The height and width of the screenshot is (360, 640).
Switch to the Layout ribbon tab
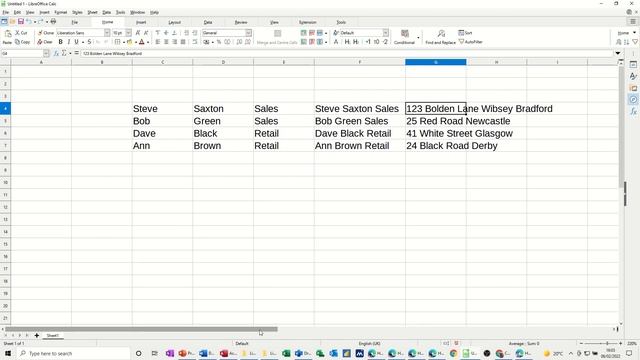click(175, 22)
